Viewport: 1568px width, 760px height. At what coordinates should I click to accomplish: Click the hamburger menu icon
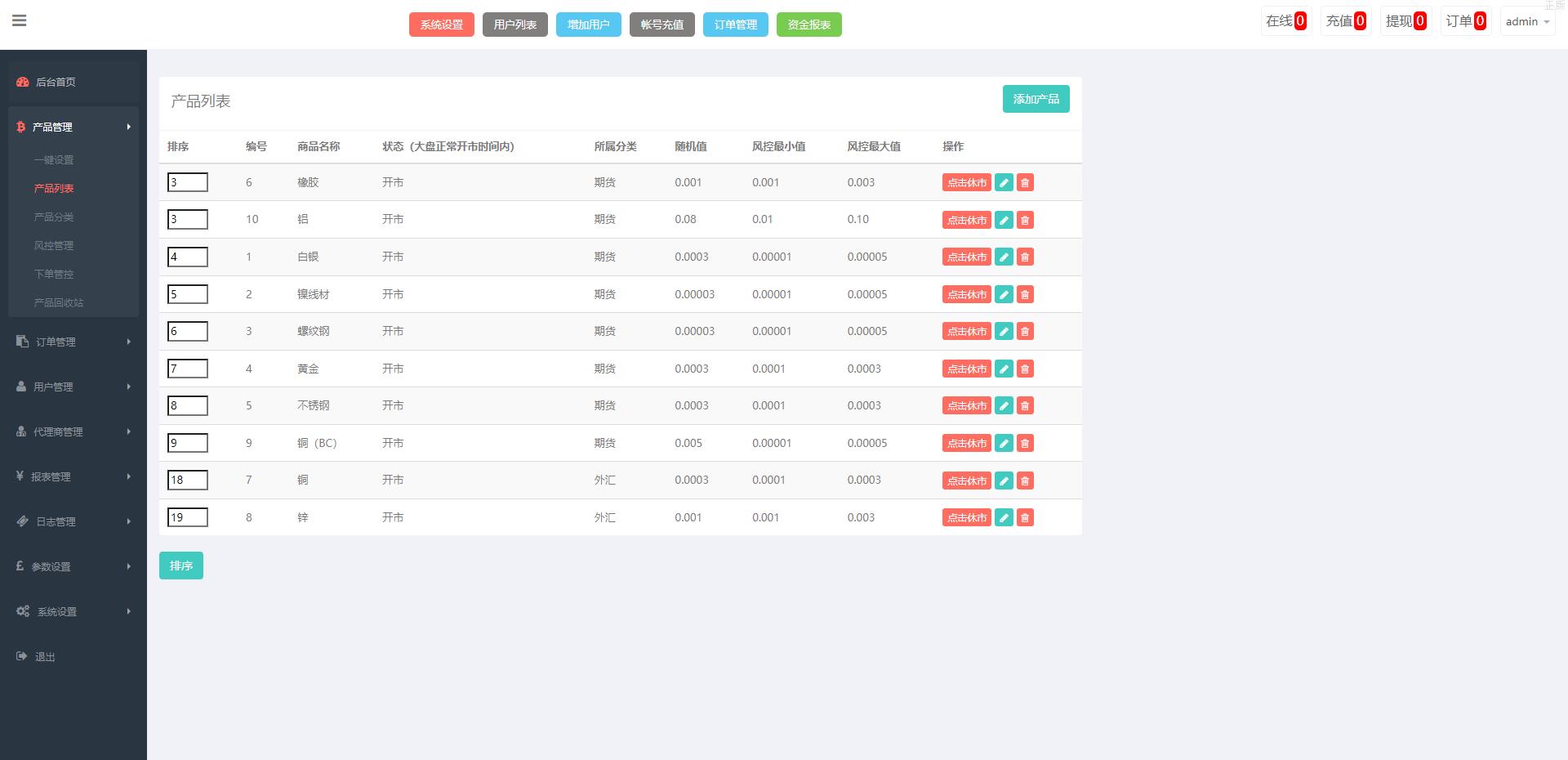point(20,21)
